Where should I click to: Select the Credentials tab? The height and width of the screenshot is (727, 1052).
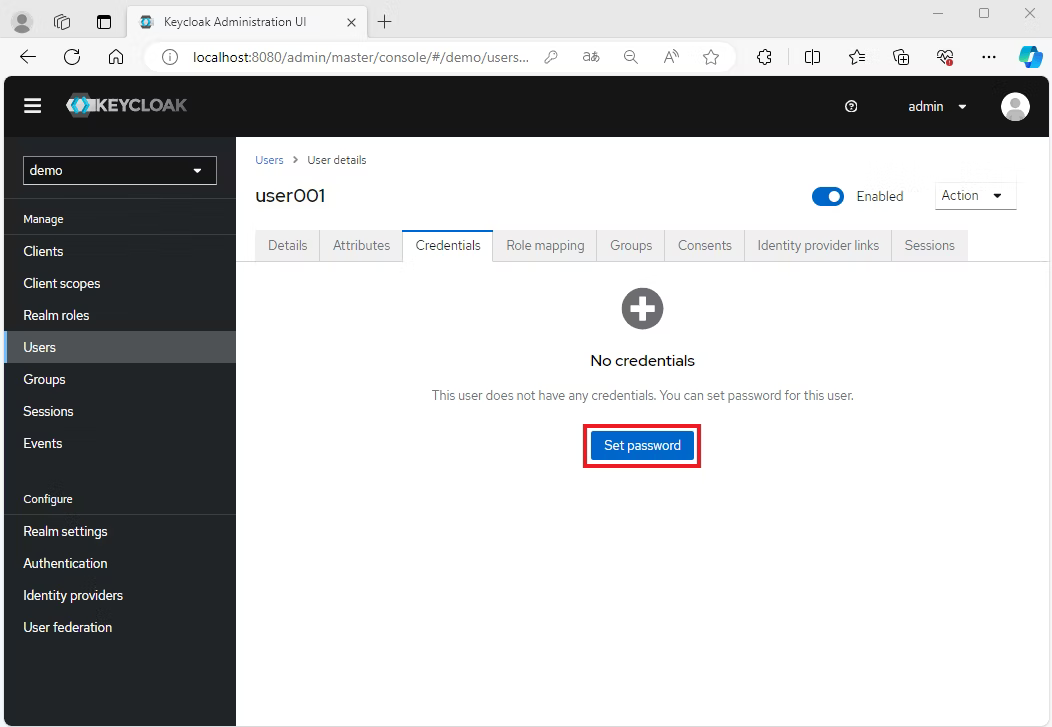448,245
